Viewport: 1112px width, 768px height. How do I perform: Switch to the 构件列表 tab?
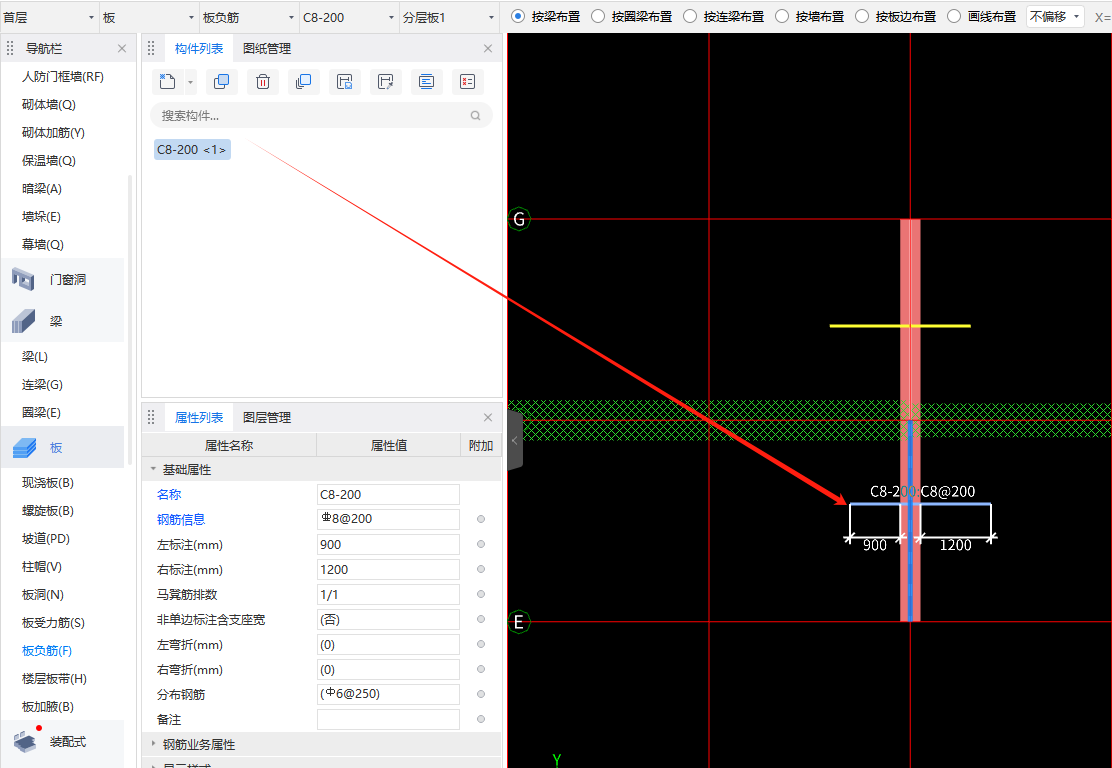point(199,48)
